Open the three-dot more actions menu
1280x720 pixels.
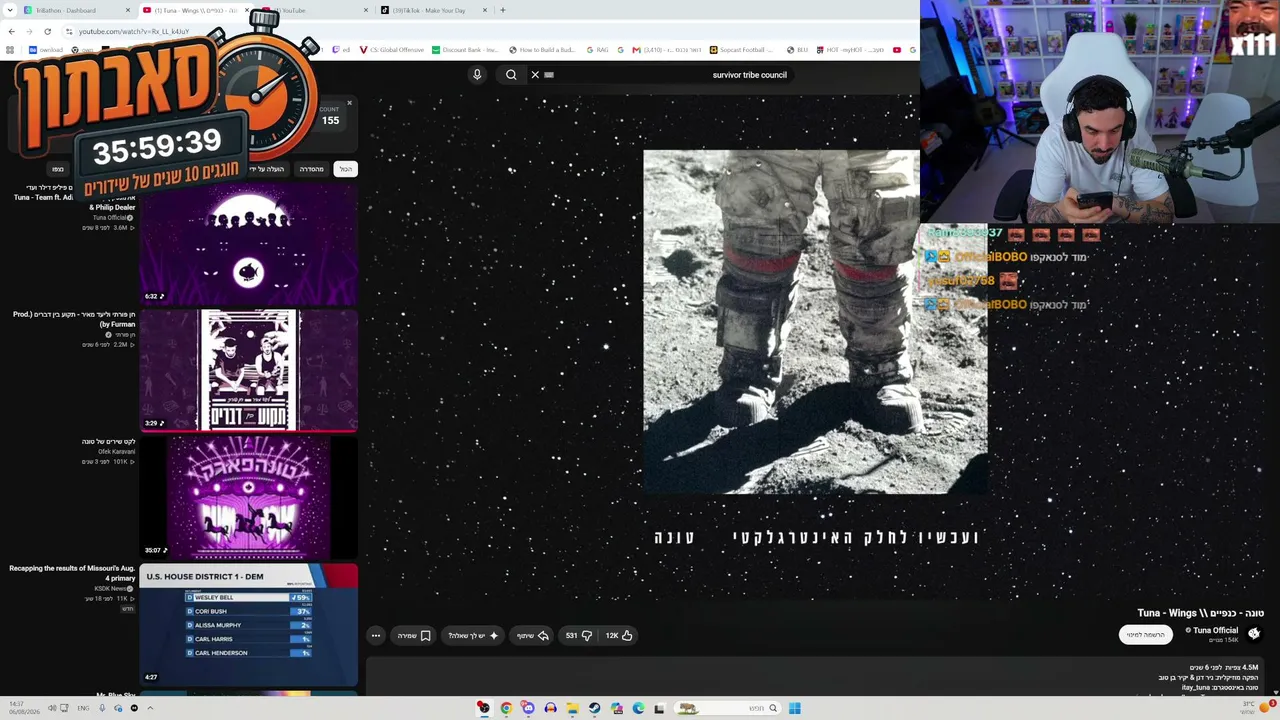tap(376, 635)
